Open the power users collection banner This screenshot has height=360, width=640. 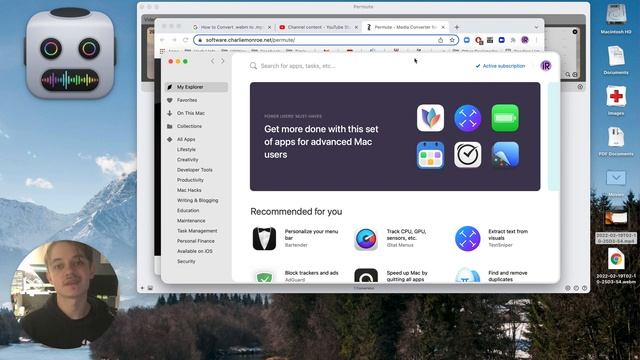tap(395, 136)
